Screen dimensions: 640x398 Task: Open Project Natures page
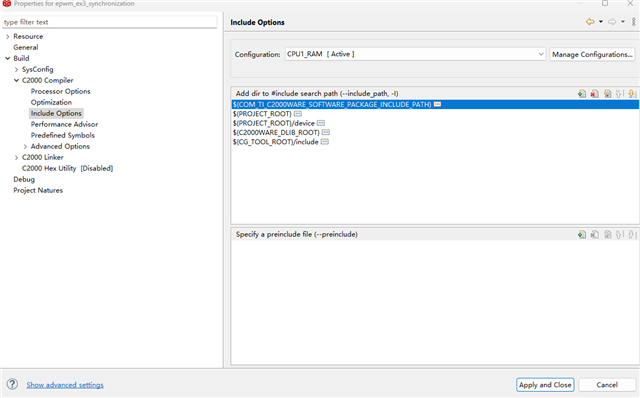coord(38,190)
